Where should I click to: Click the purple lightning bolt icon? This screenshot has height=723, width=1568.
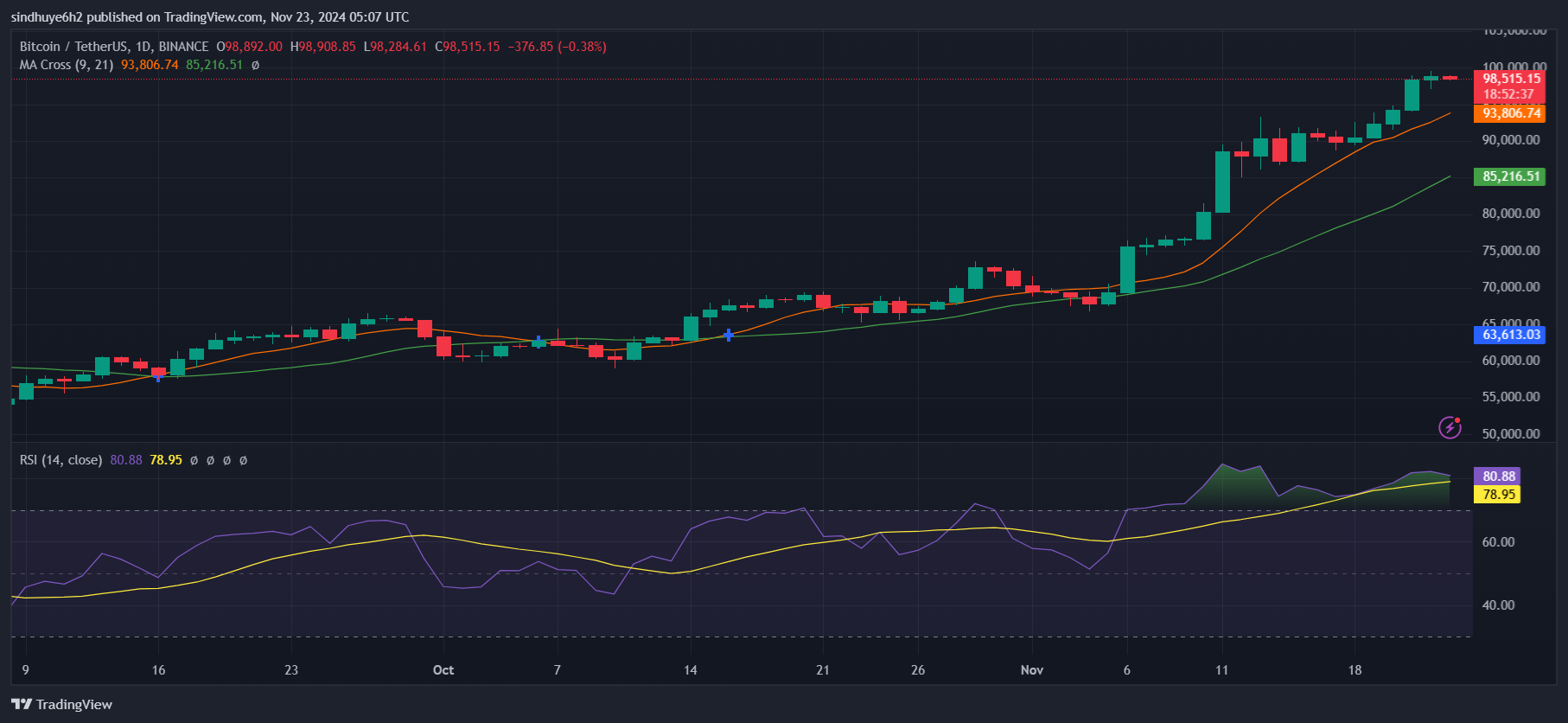[x=1450, y=427]
